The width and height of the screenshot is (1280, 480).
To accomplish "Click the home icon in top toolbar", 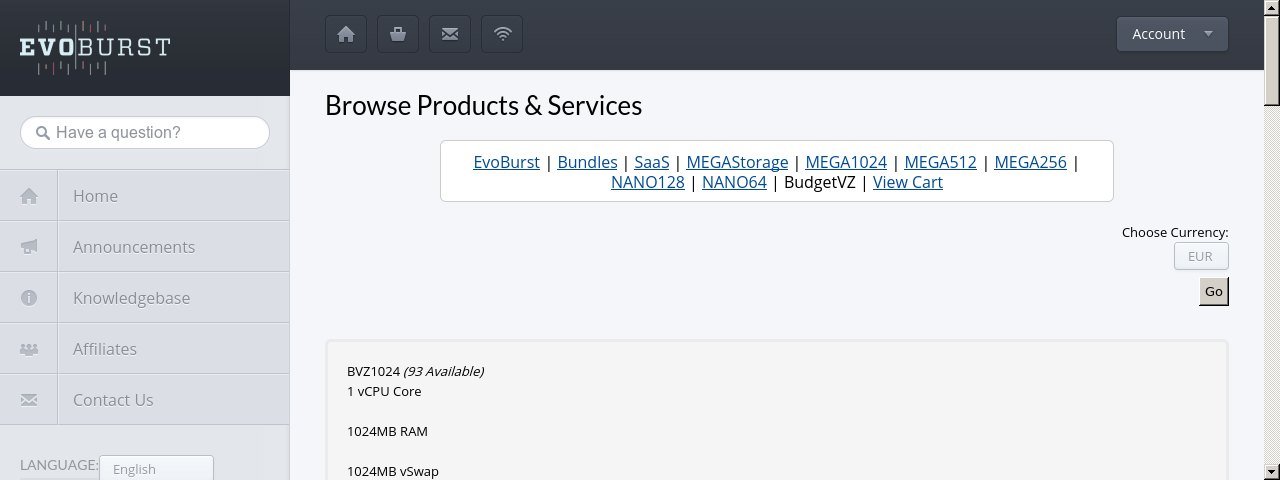I will coord(346,34).
